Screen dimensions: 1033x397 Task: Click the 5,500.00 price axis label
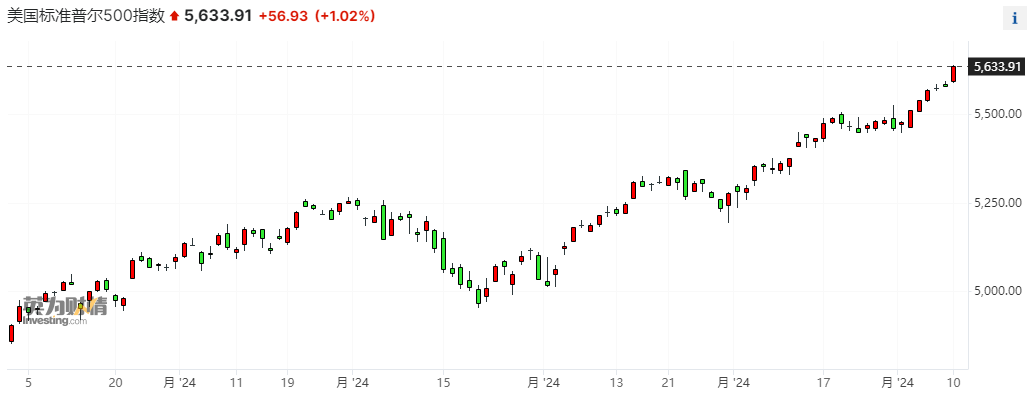(x=997, y=114)
